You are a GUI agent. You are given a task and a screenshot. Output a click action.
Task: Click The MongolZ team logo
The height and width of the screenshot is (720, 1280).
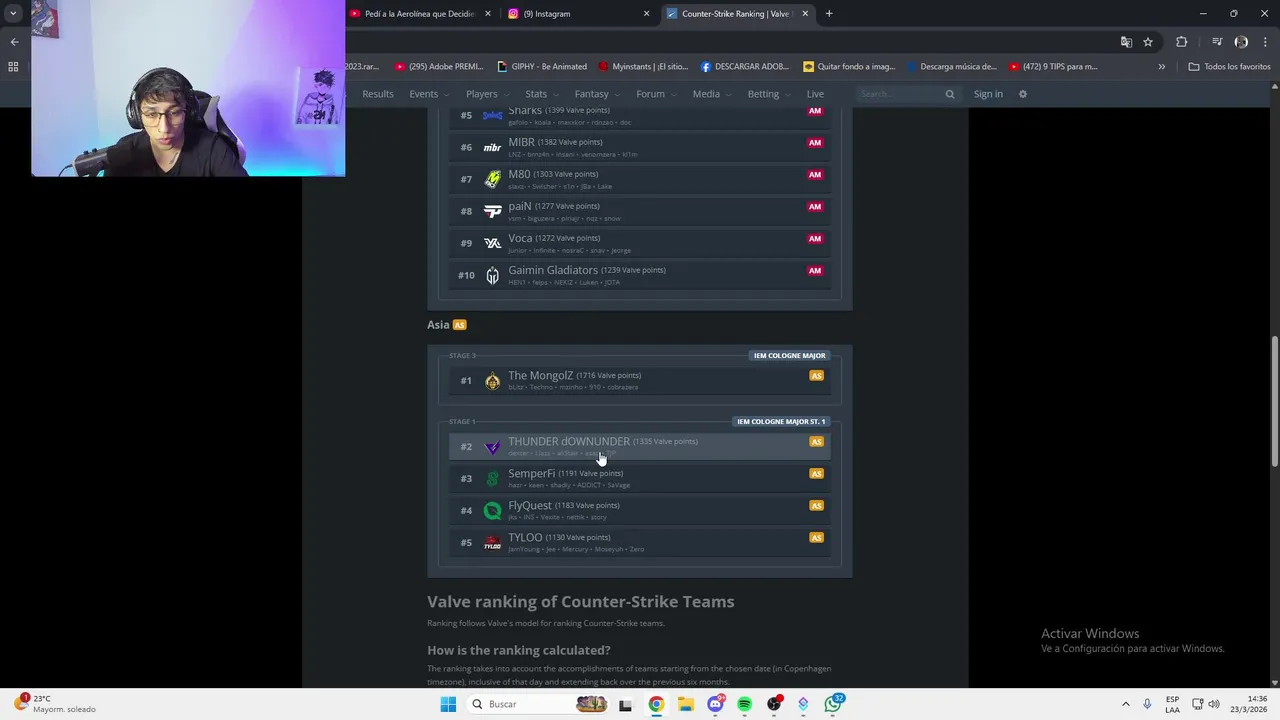[x=492, y=381]
